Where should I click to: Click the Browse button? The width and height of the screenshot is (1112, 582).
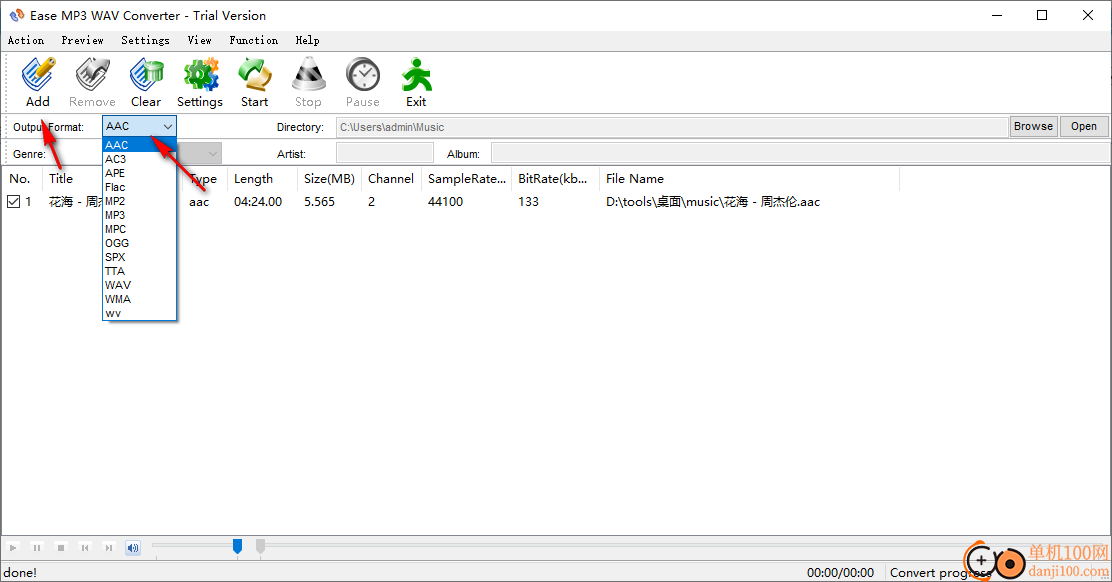click(x=1033, y=126)
